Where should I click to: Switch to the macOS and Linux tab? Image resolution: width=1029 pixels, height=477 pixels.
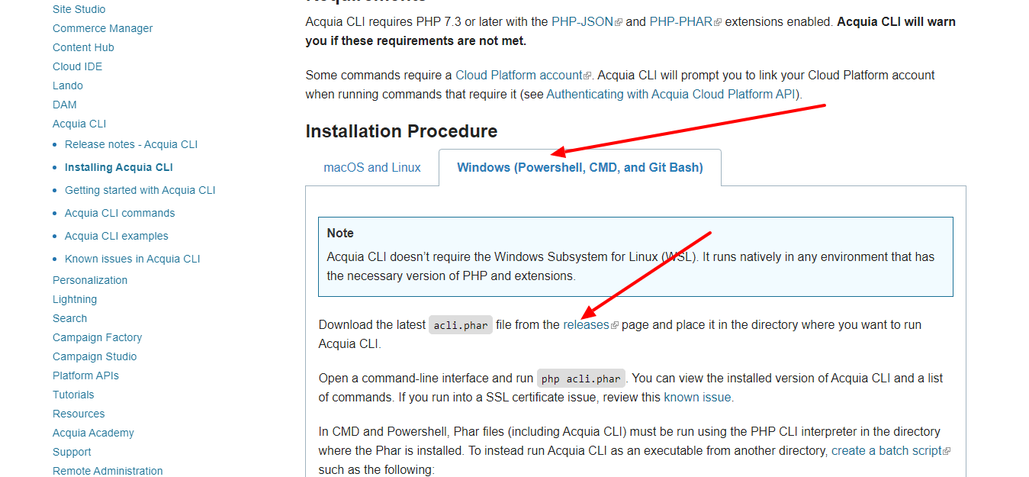(x=372, y=168)
